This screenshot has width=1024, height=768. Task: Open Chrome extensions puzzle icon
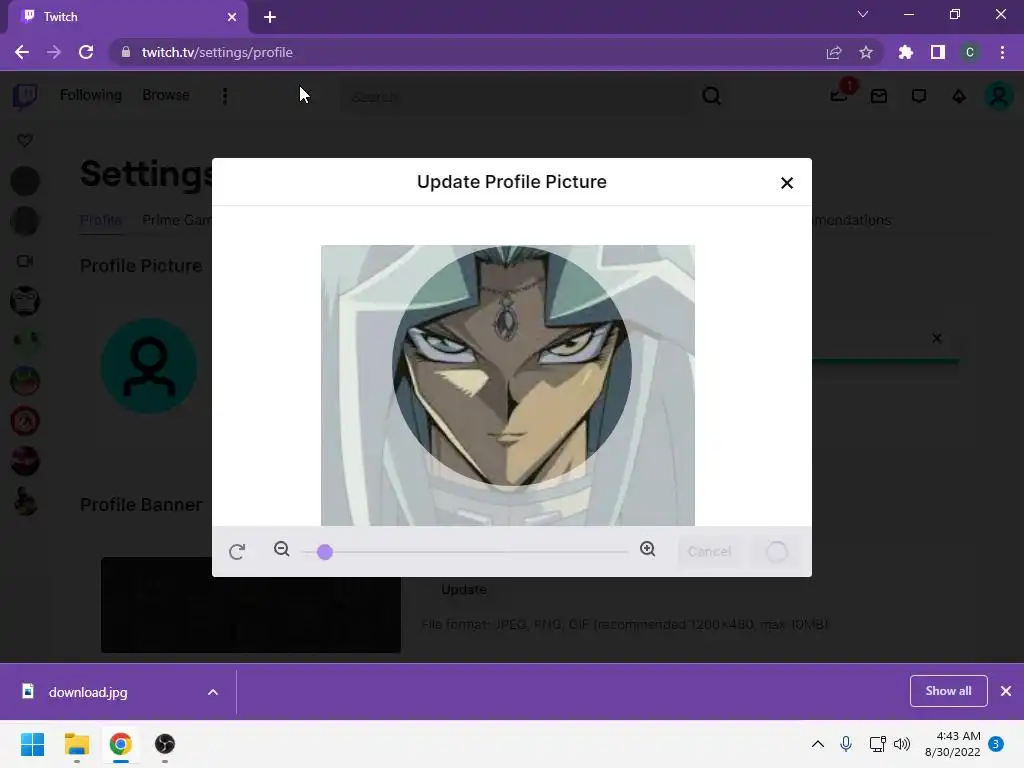coord(906,52)
